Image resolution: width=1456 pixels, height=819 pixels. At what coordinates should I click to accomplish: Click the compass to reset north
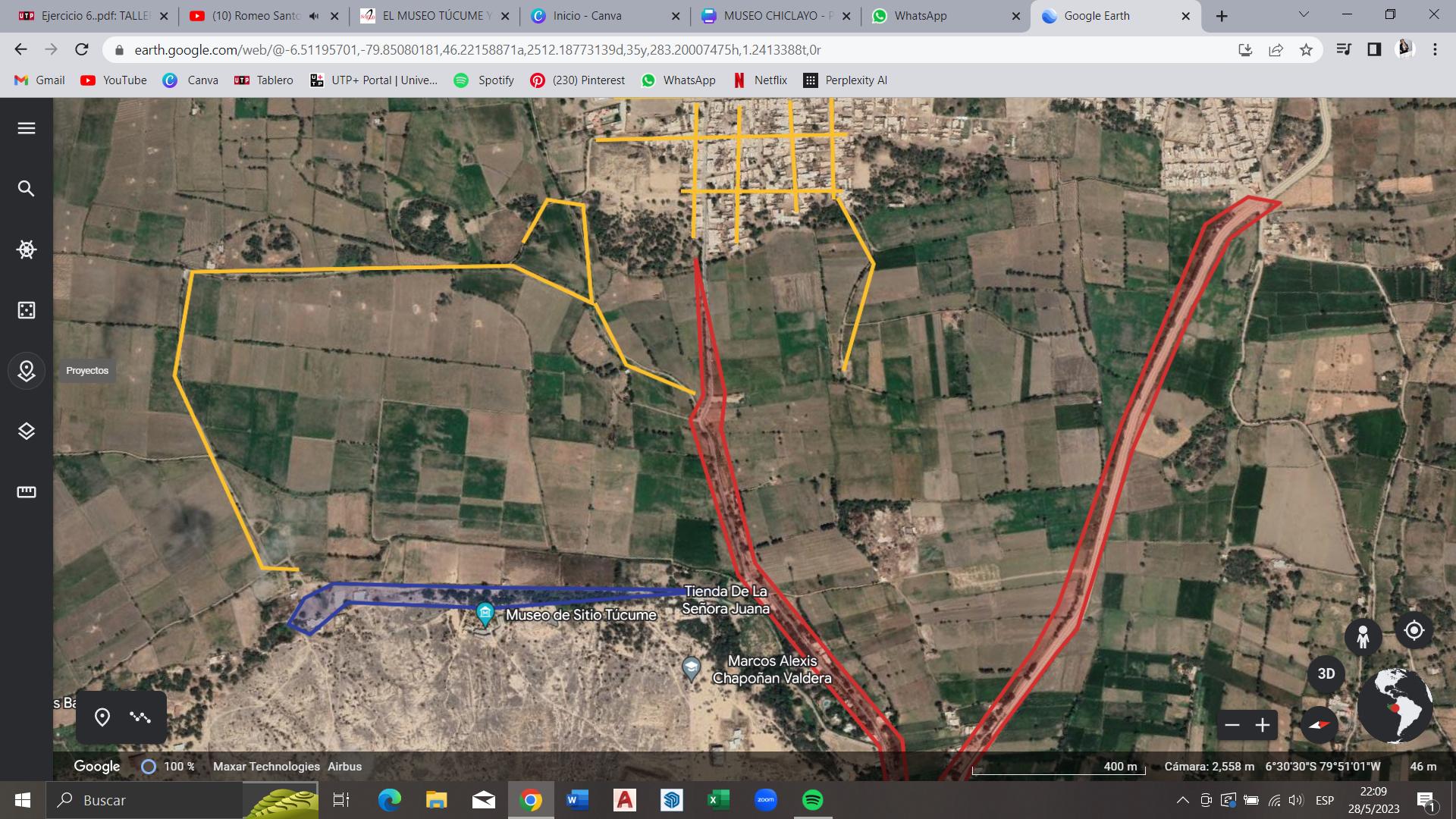tap(1319, 725)
